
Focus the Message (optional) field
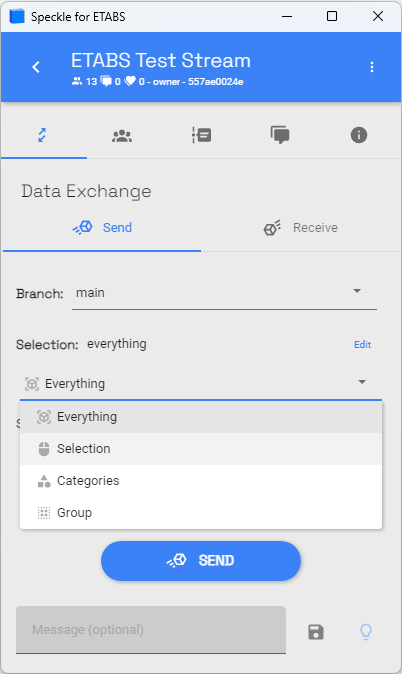tap(151, 630)
